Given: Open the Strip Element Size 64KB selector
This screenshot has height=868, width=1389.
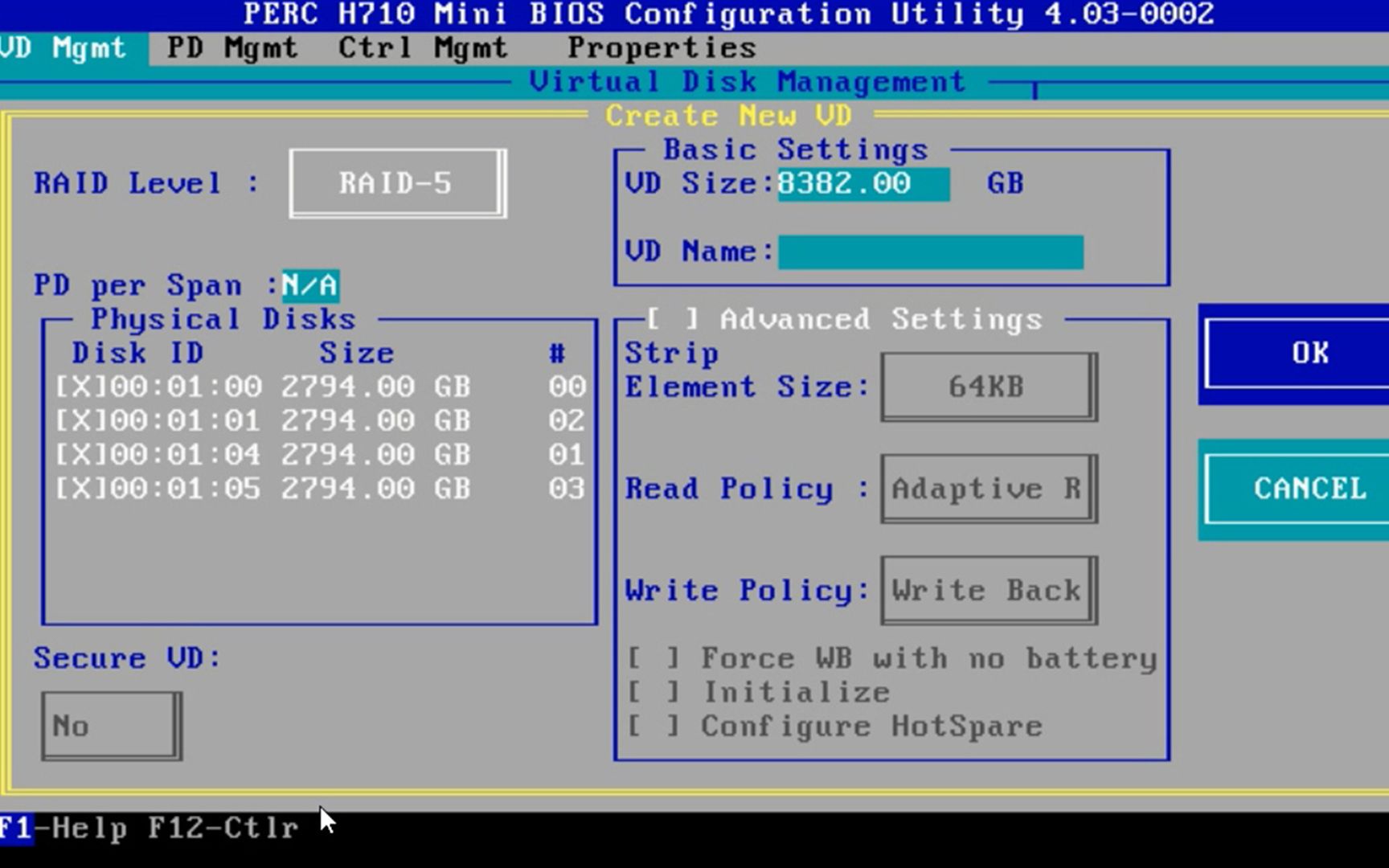Looking at the screenshot, I should 989,387.
